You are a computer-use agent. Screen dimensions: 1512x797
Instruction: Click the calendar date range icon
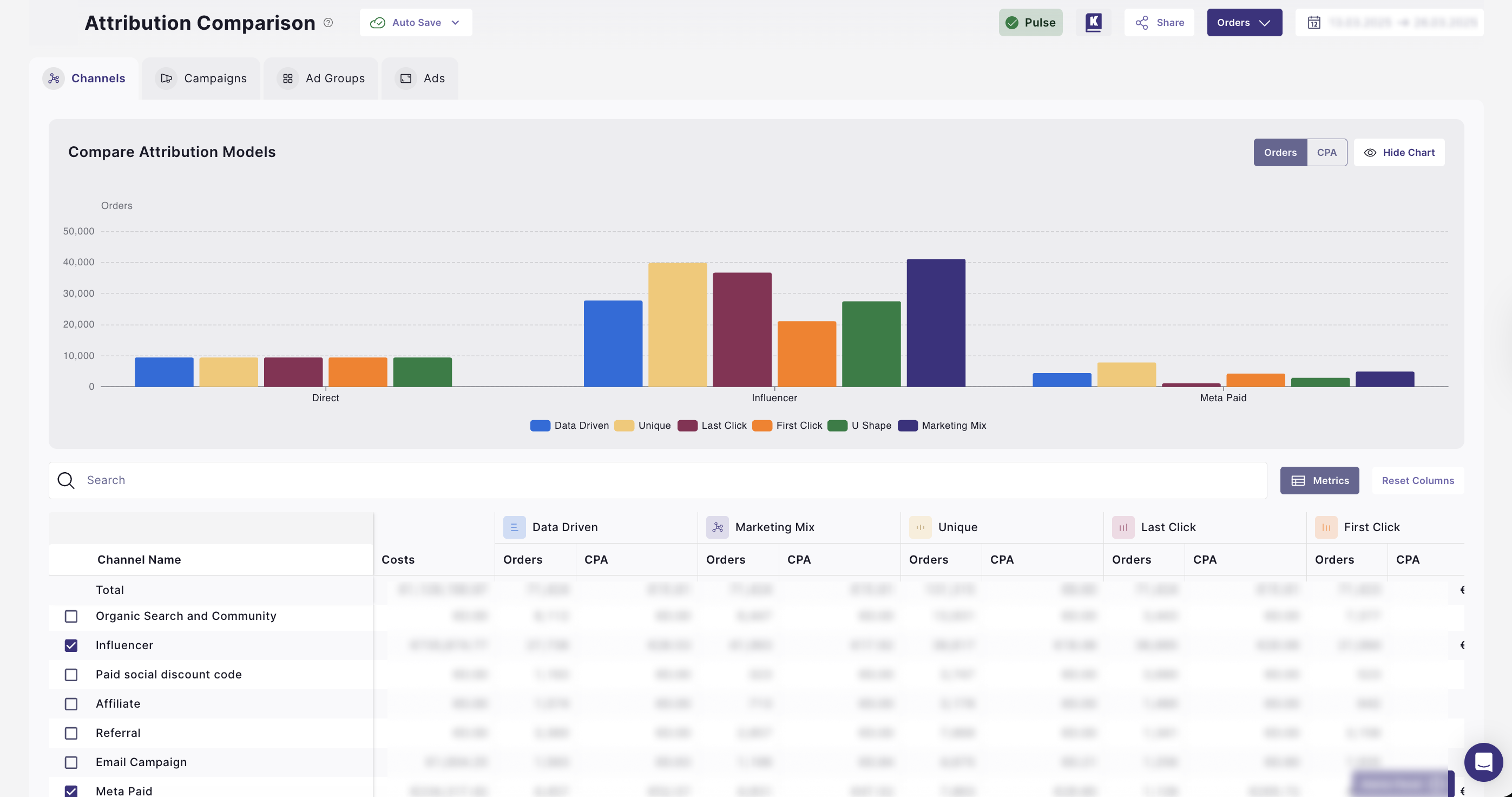click(x=1313, y=22)
